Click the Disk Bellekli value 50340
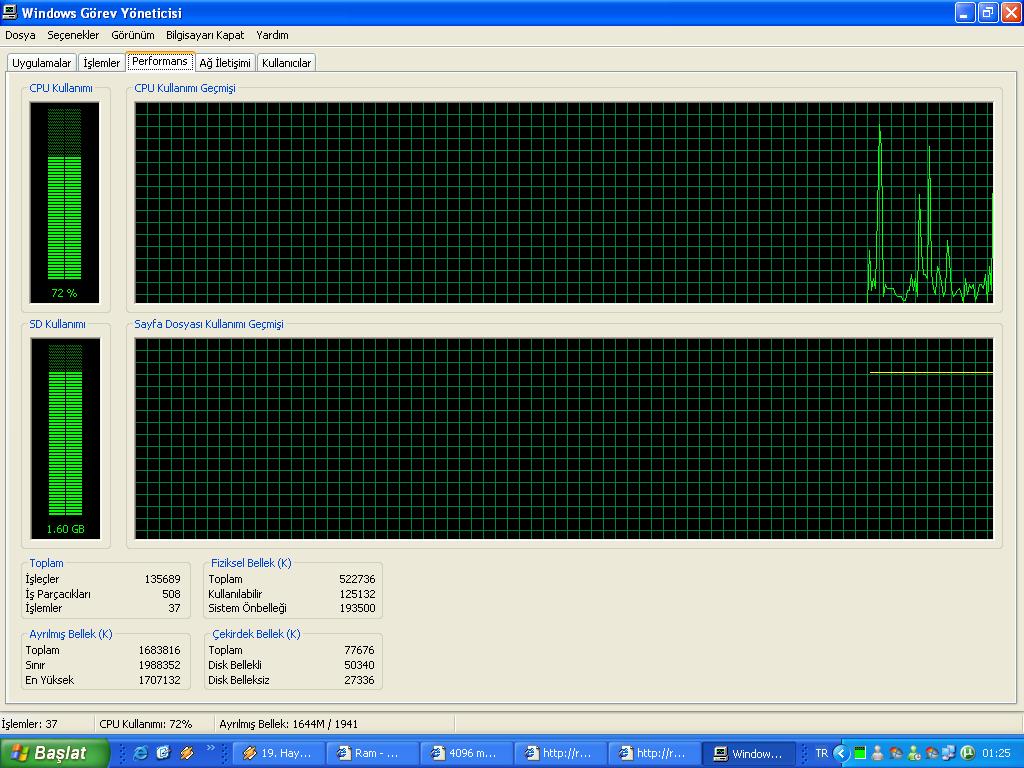The height and width of the screenshot is (768, 1024). [x=359, y=665]
